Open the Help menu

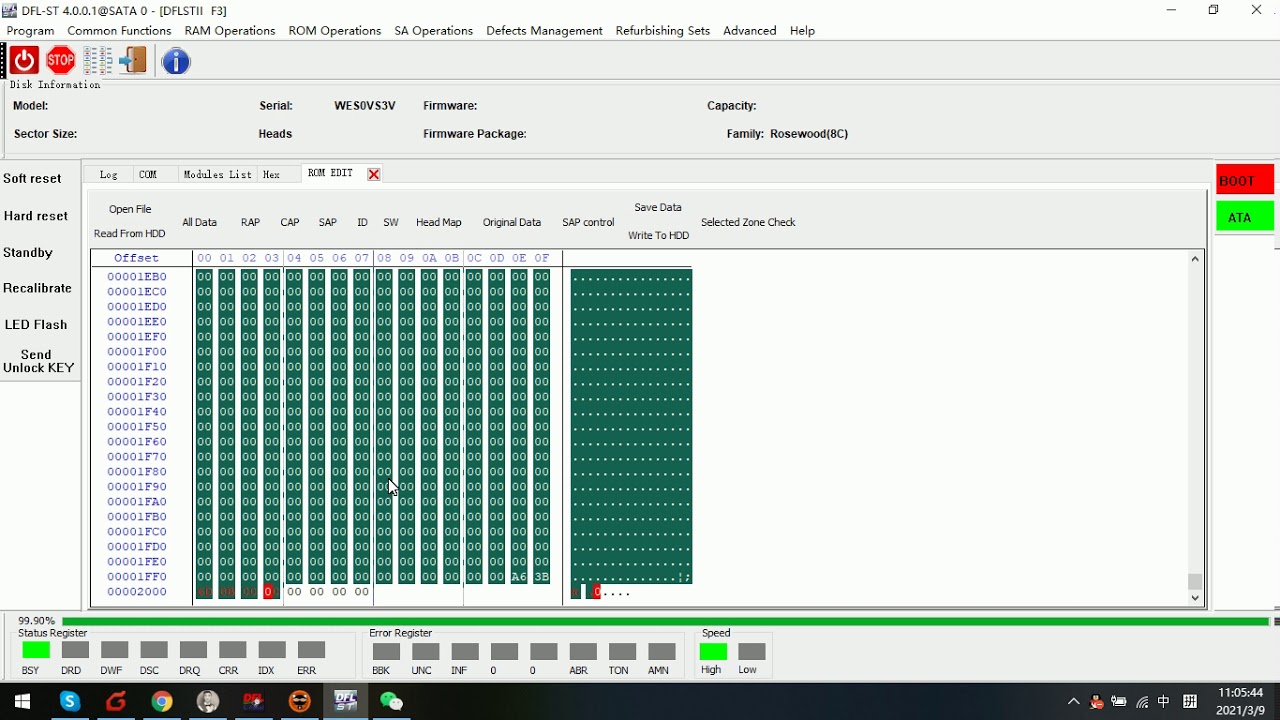[x=802, y=30]
